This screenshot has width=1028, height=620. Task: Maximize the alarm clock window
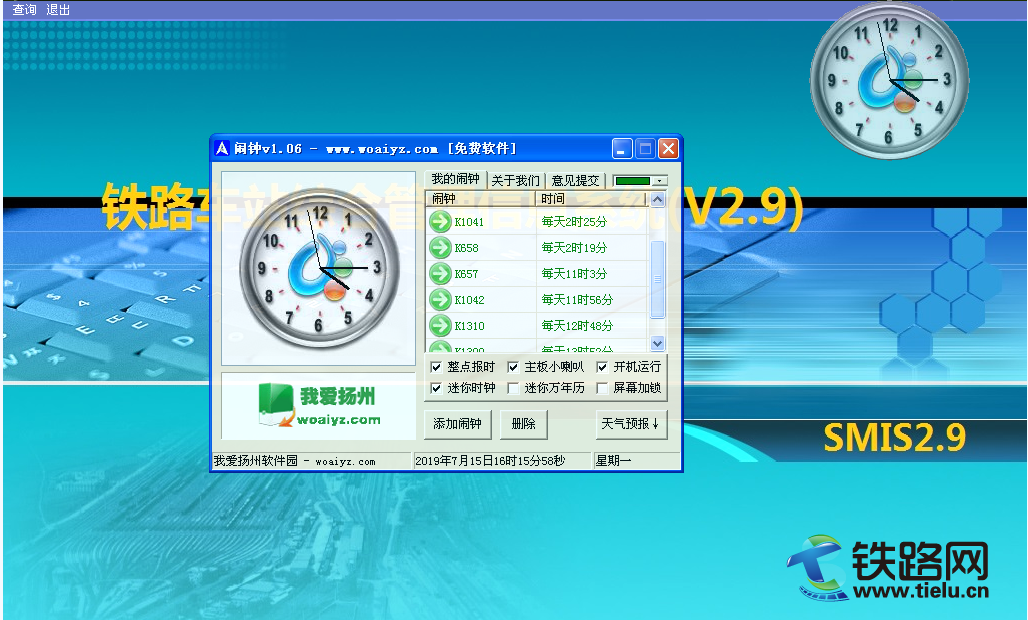coord(645,149)
